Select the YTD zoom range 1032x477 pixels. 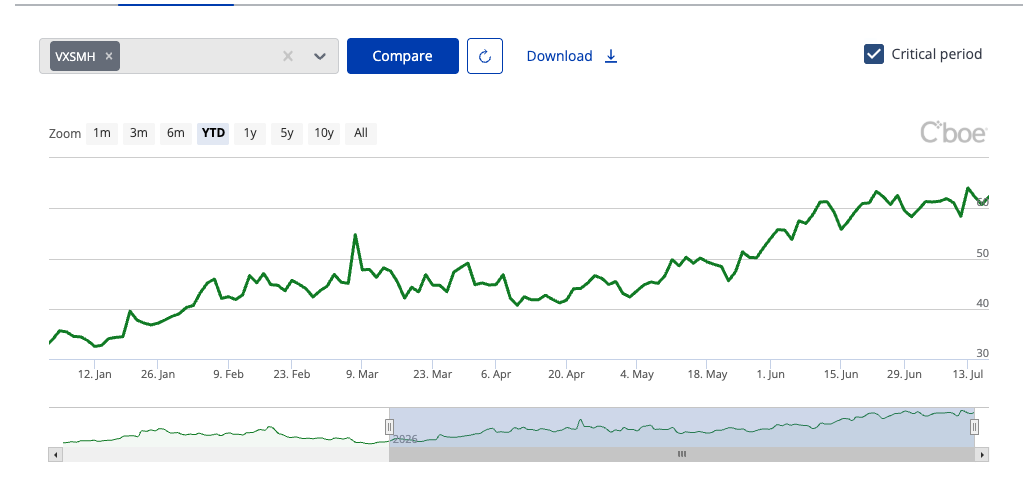tap(213, 133)
